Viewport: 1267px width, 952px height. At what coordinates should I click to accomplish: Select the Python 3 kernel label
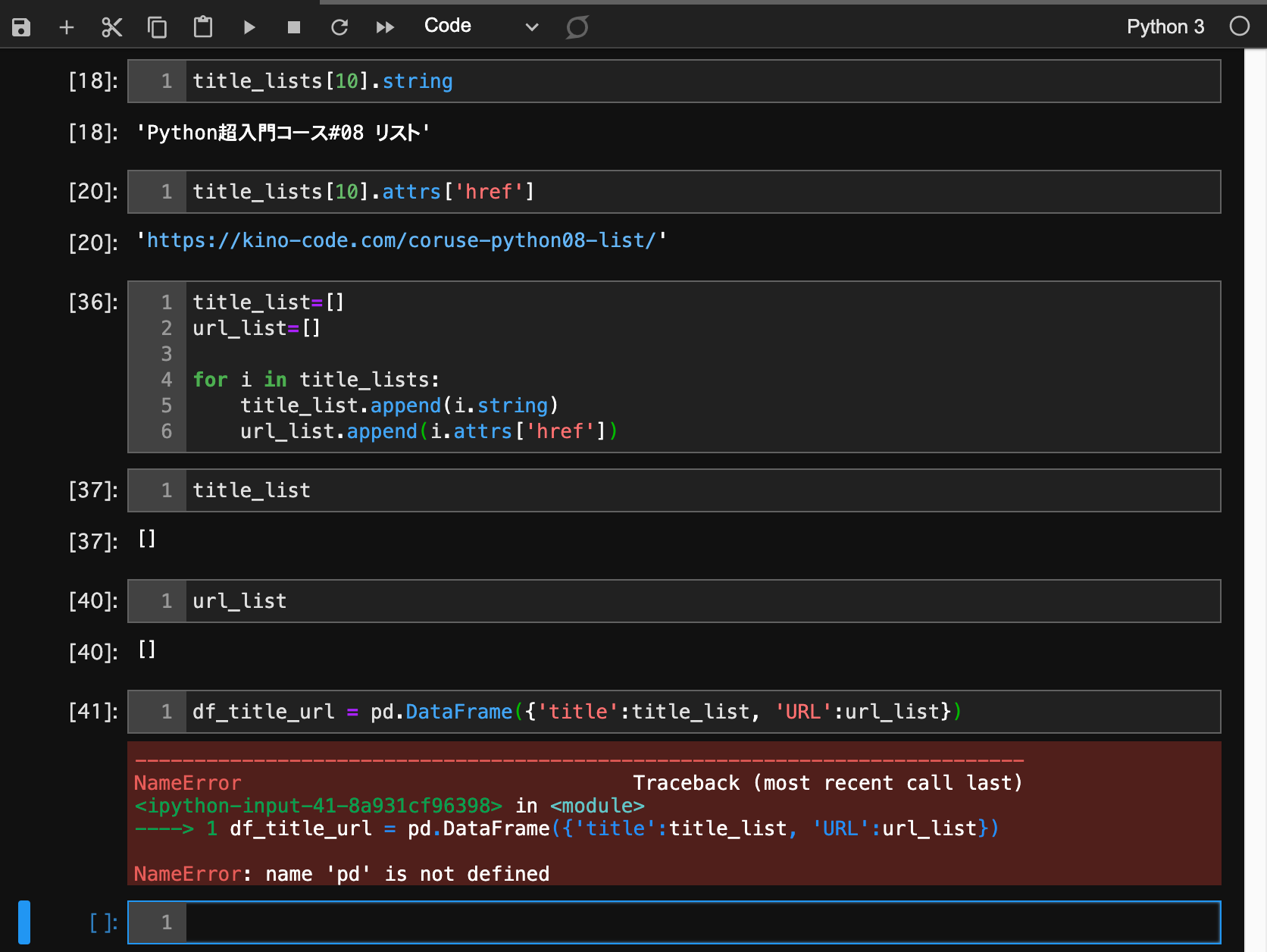tap(1165, 26)
